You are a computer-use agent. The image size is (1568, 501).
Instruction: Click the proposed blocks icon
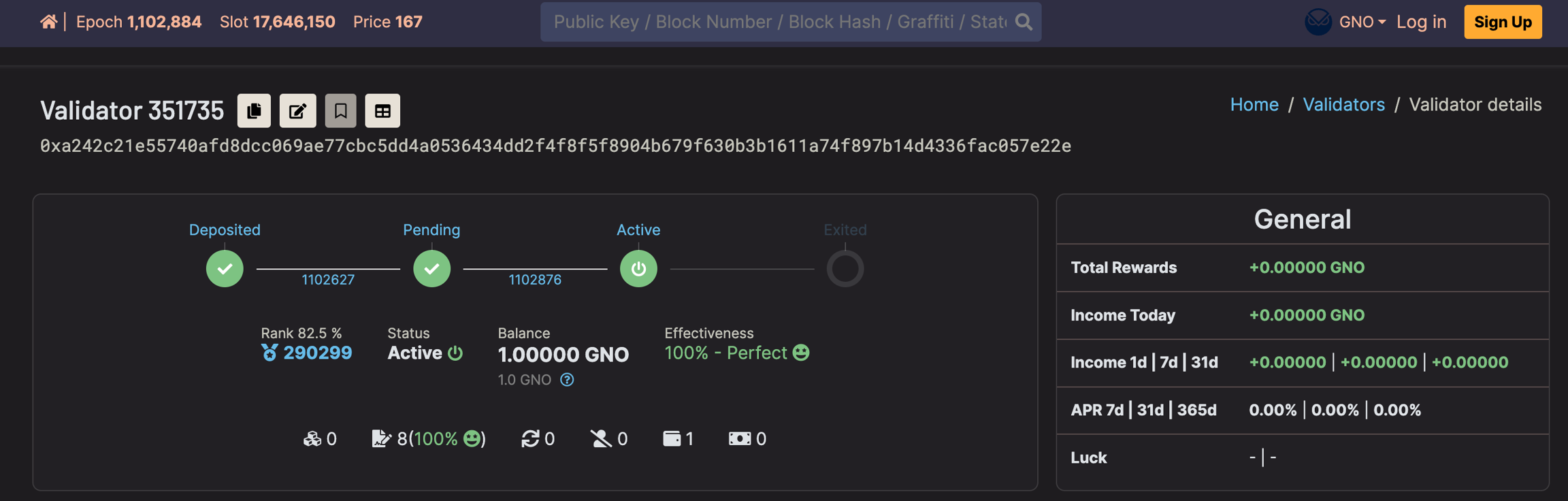312,439
